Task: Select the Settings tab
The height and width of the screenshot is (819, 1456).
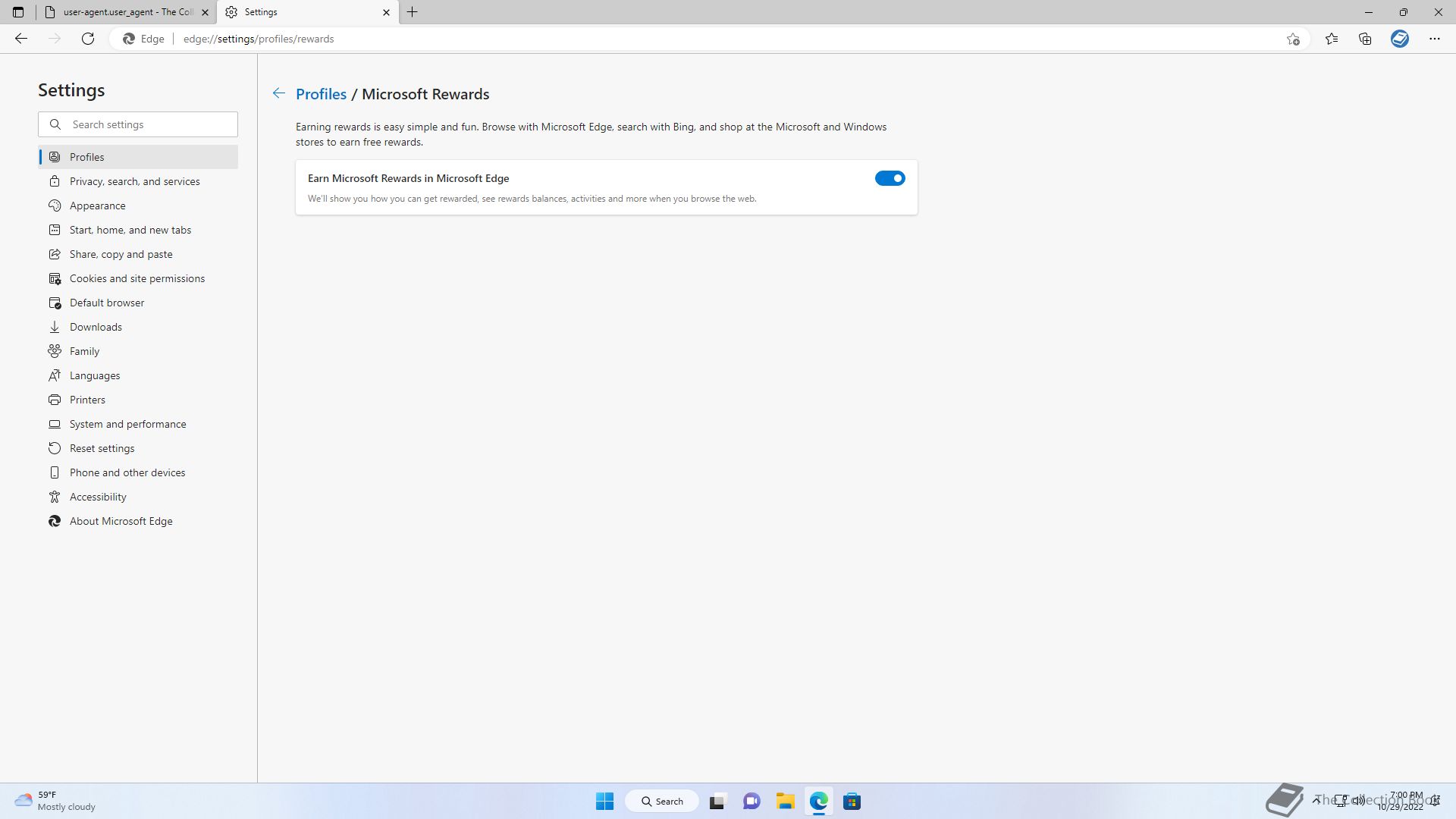Action: [x=307, y=12]
